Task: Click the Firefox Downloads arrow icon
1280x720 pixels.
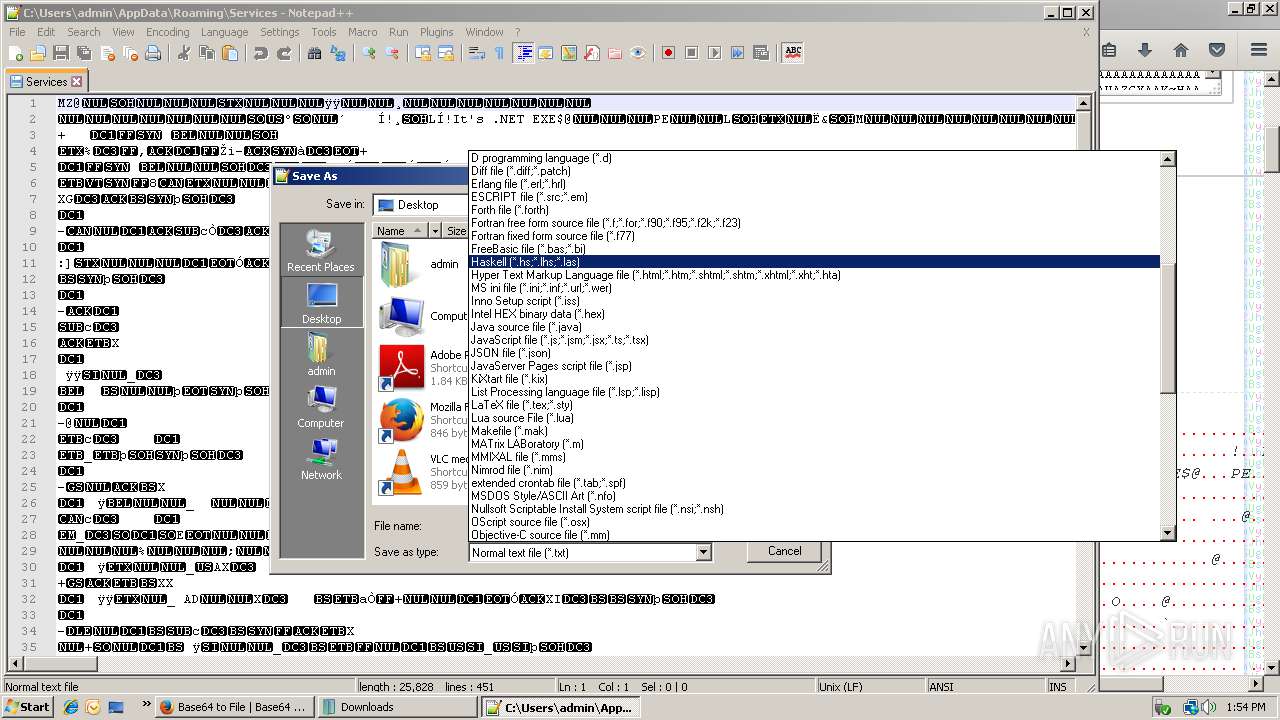Action: coord(1145,50)
